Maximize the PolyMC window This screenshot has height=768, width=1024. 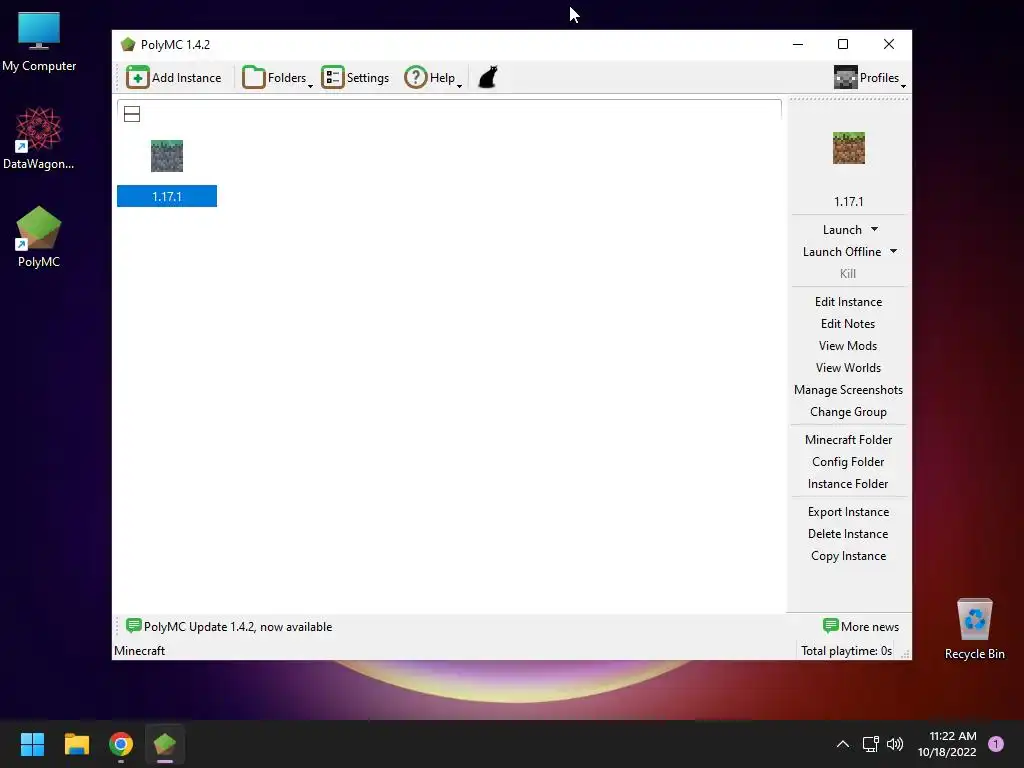(x=843, y=44)
